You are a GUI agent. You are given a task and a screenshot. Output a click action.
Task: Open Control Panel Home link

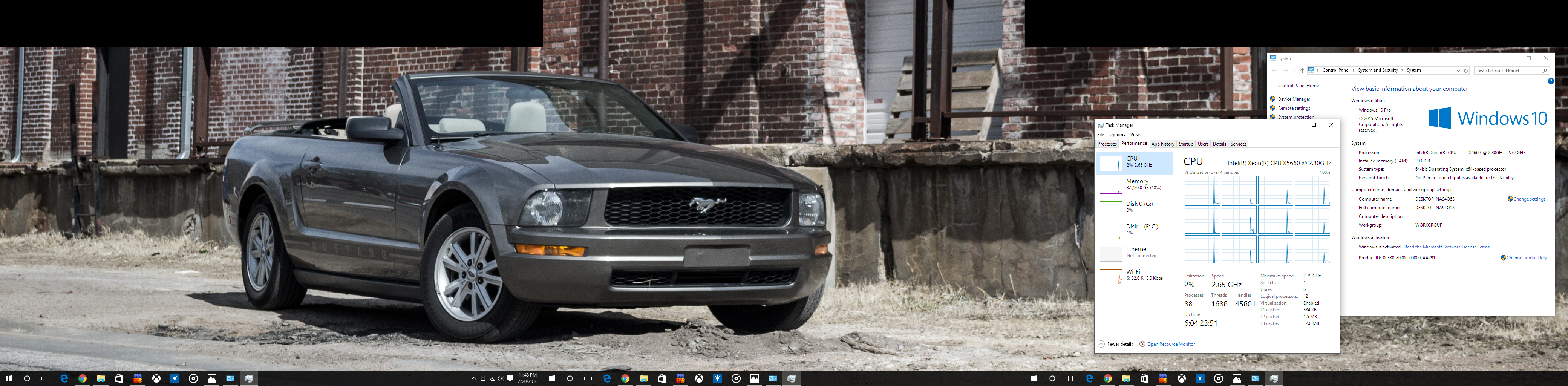(1298, 86)
